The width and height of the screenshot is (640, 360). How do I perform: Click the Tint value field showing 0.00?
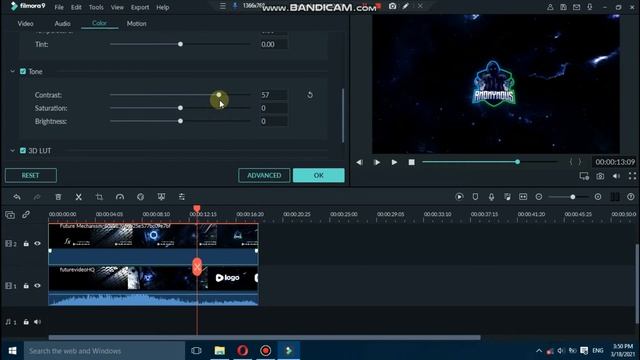click(273, 44)
